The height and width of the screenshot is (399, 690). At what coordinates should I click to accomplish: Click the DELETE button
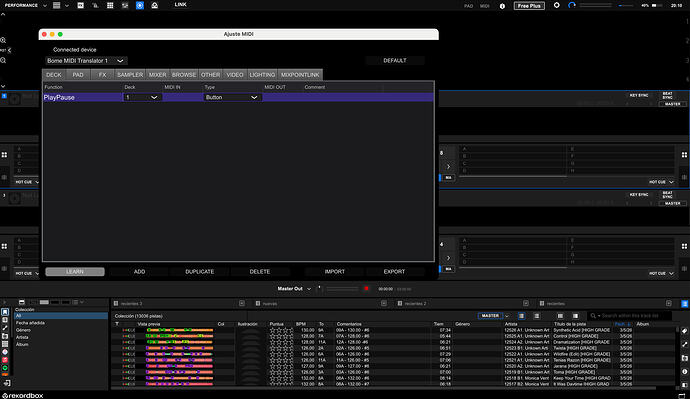point(260,272)
